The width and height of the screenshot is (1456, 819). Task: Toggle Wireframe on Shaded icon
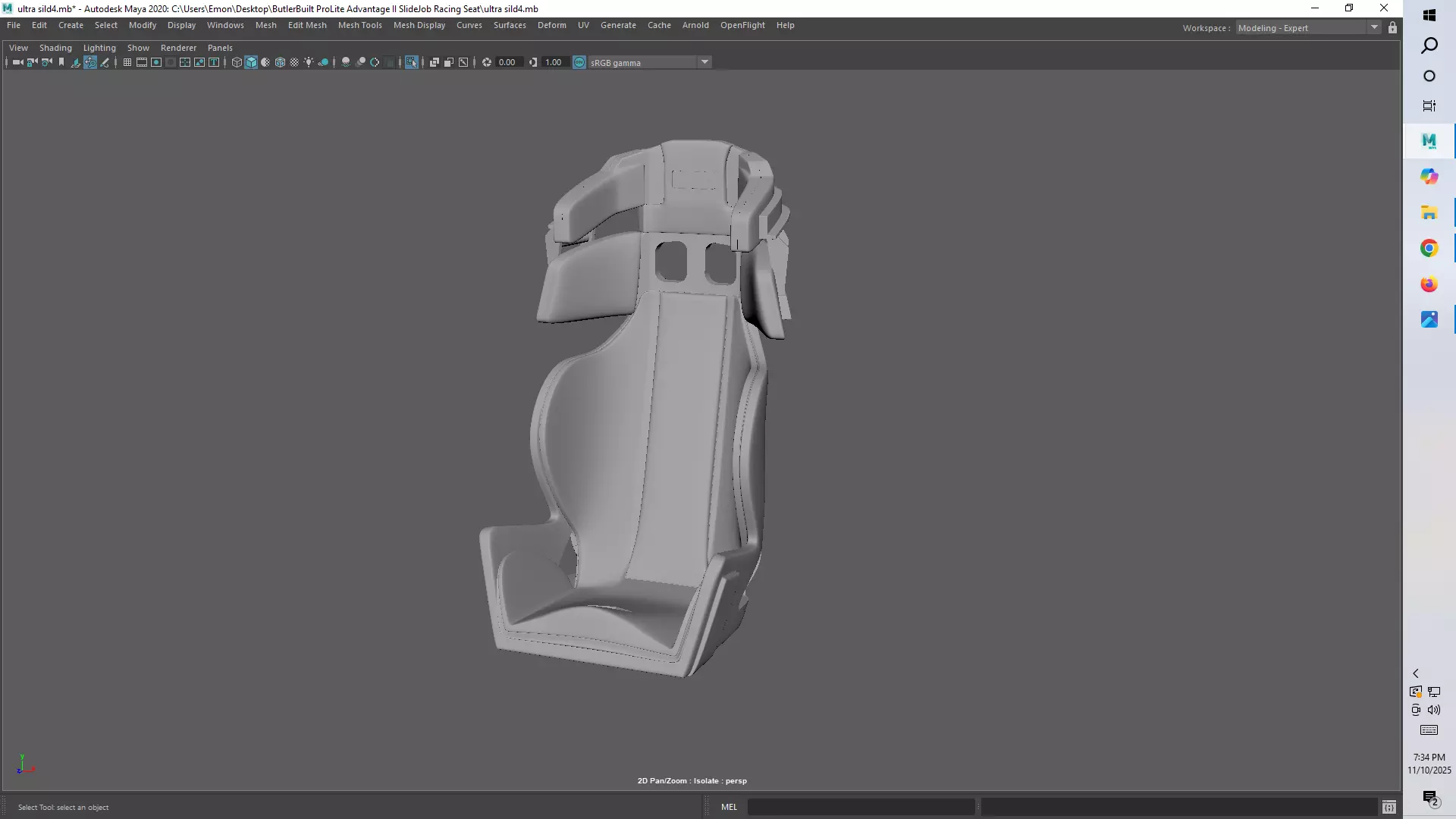pos(280,62)
